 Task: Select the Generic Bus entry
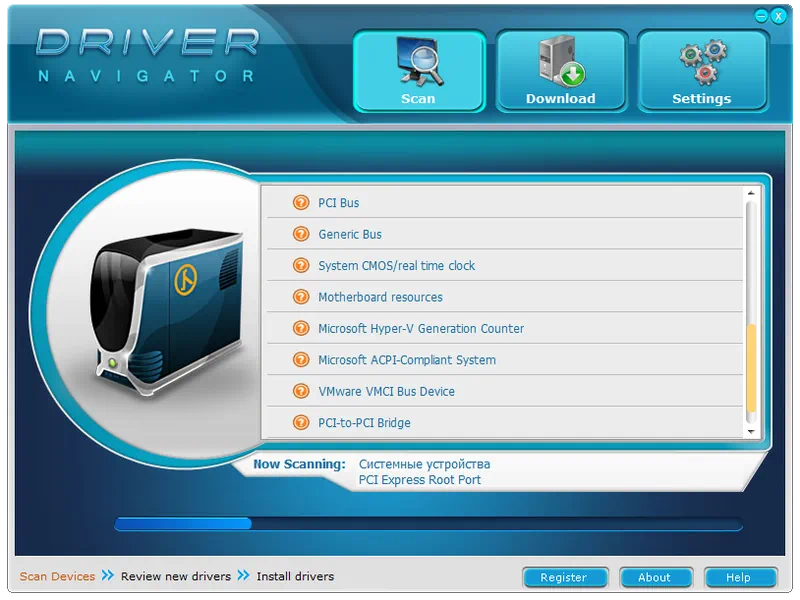[350, 235]
